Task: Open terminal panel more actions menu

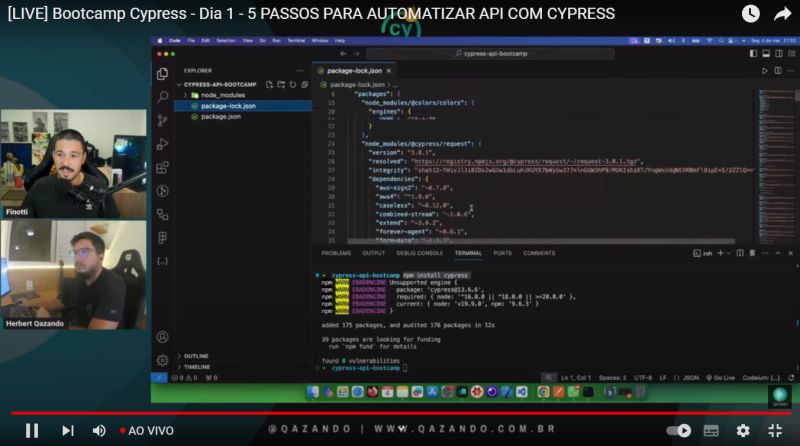Action: coord(765,253)
